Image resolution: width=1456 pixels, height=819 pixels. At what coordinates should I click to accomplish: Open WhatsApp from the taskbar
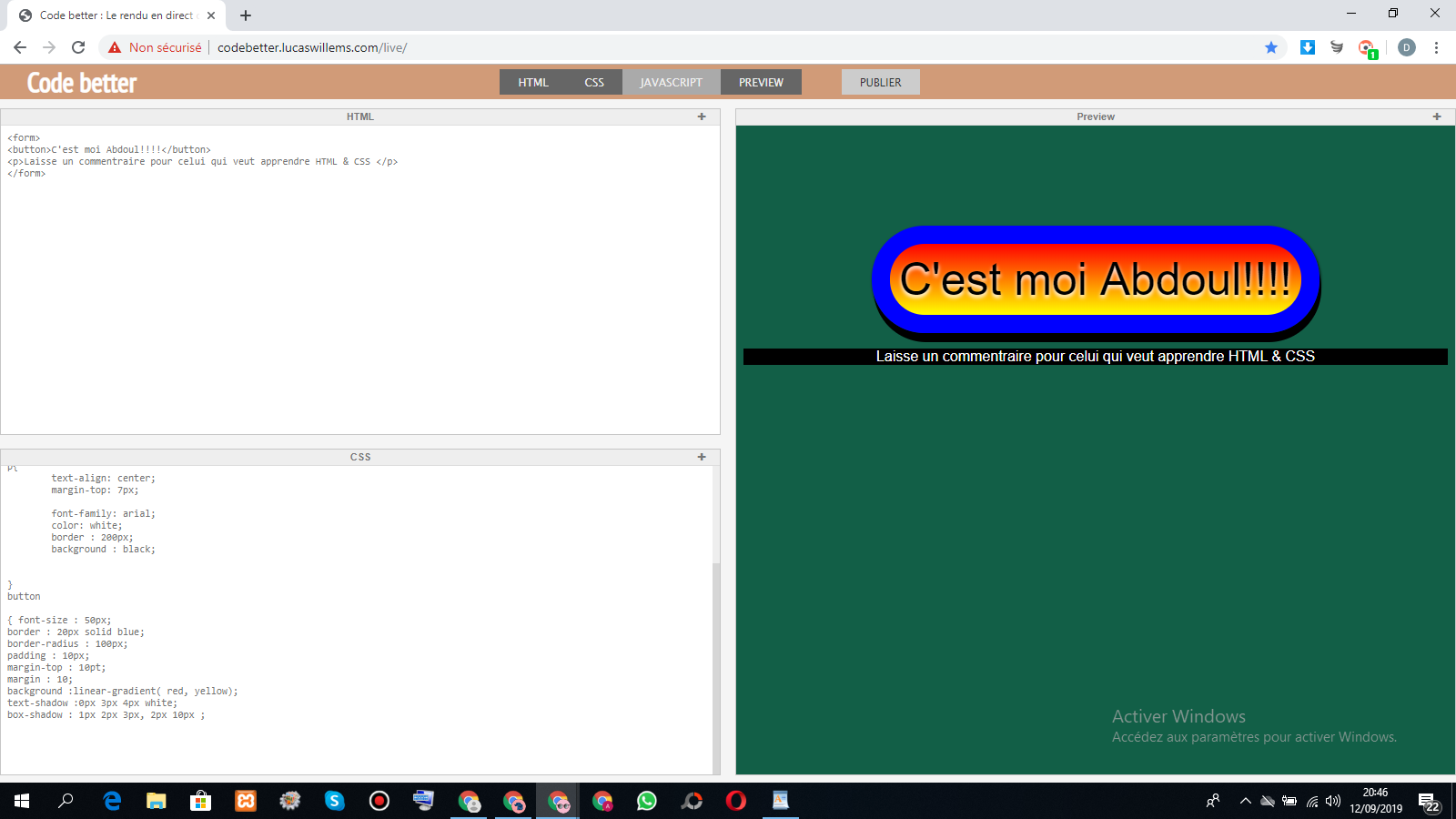[647, 801]
